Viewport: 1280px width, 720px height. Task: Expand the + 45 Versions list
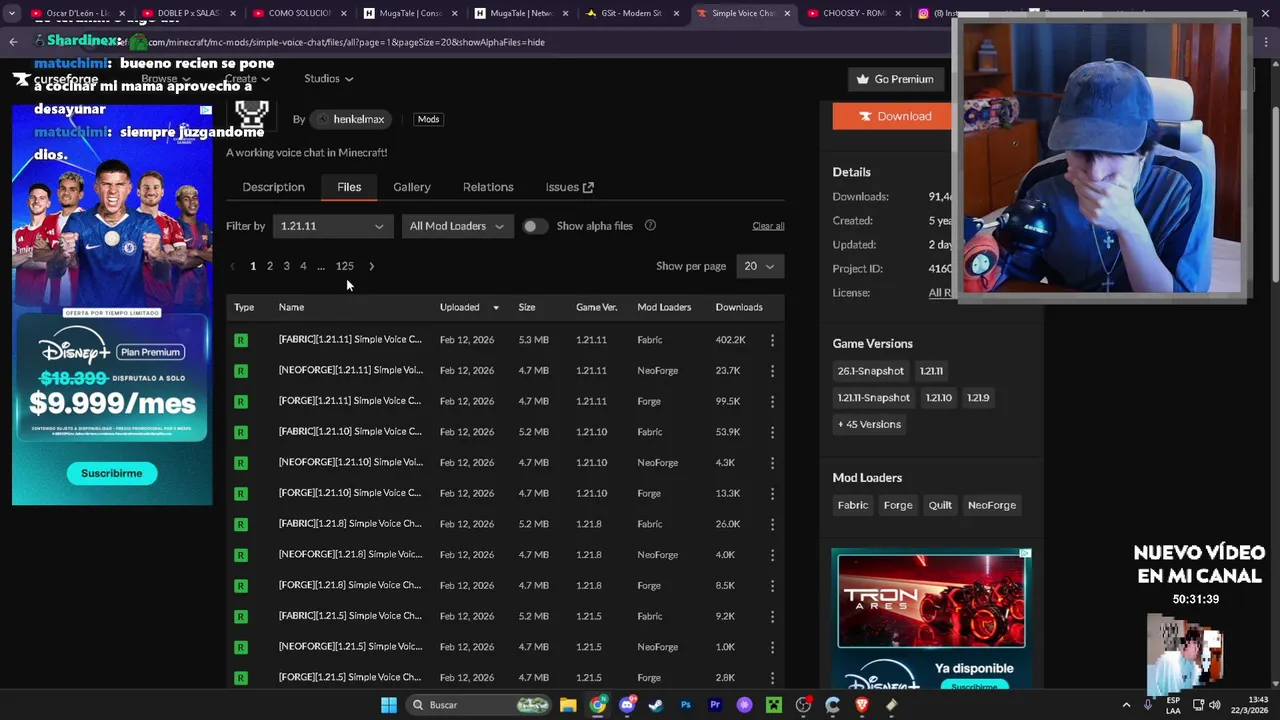tap(870, 424)
